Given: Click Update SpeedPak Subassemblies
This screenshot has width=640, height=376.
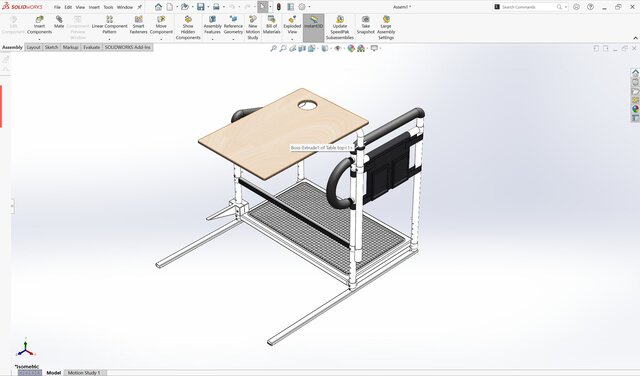Looking at the screenshot, I should tap(340, 28).
